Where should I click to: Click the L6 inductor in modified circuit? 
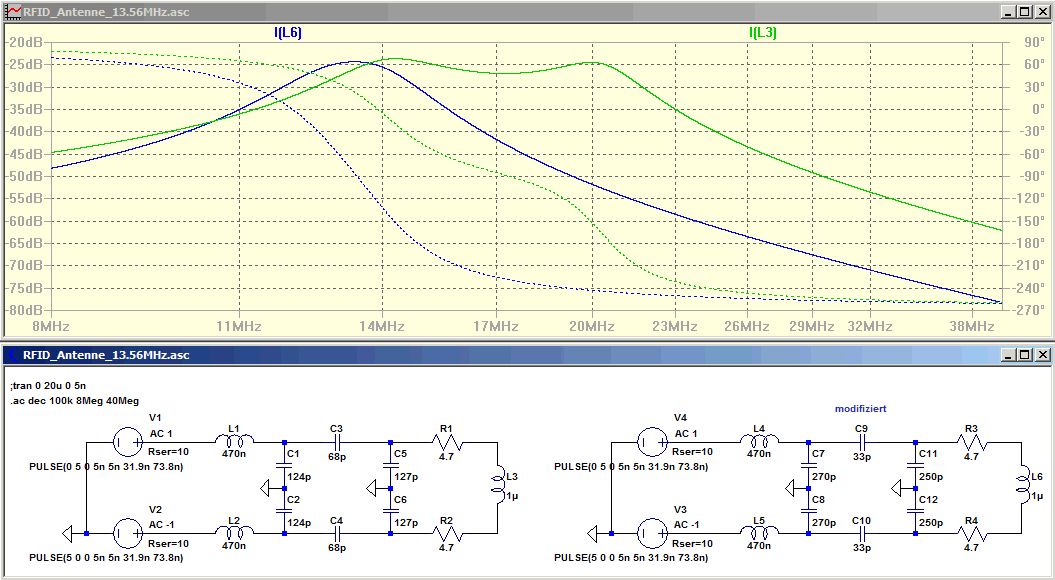[x=1024, y=487]
